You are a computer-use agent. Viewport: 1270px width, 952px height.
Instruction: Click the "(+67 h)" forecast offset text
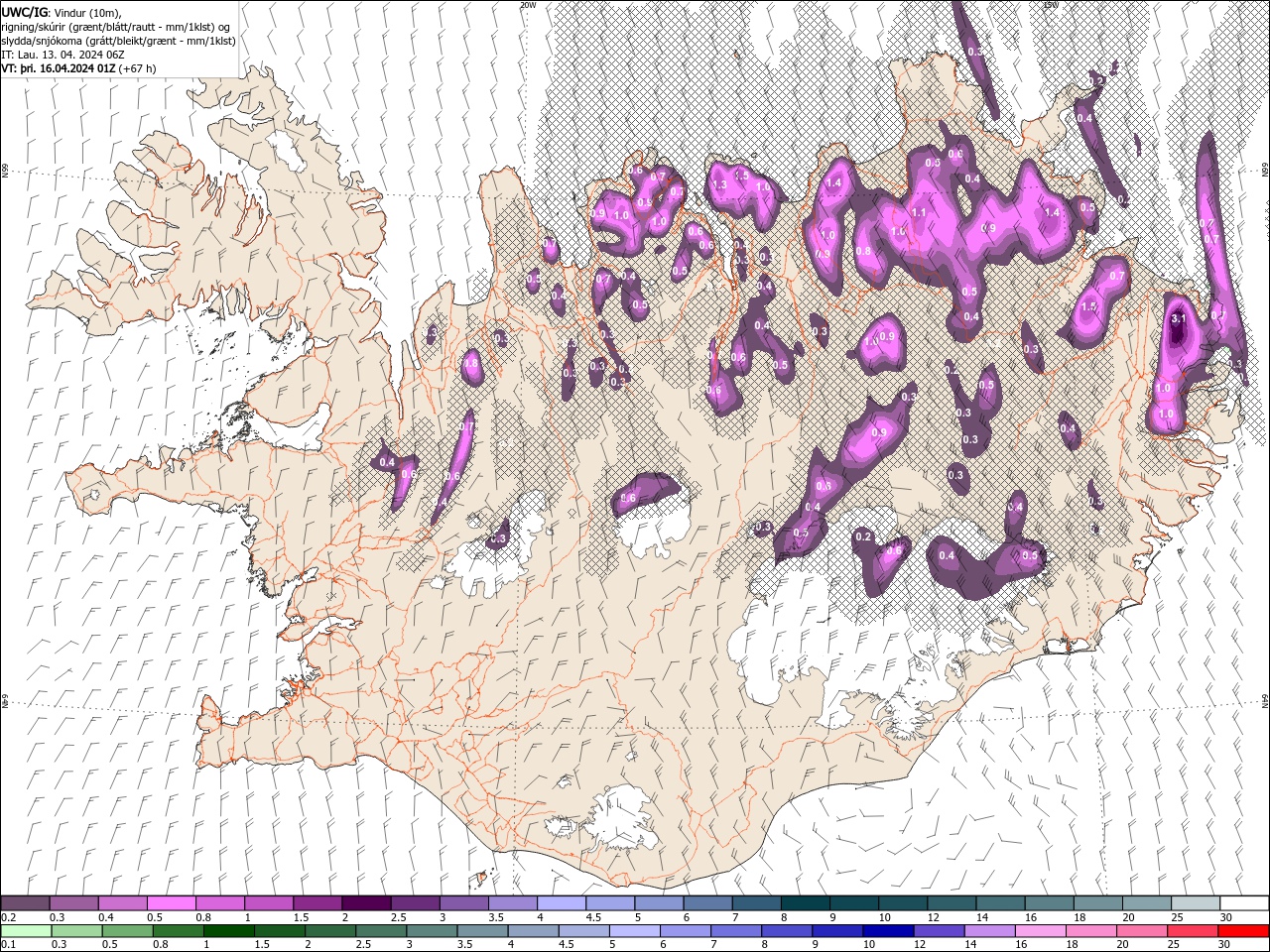[x=137, y=68]
